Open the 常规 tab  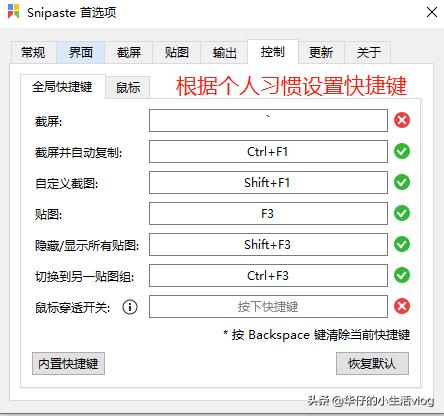[x=33, y=52]
